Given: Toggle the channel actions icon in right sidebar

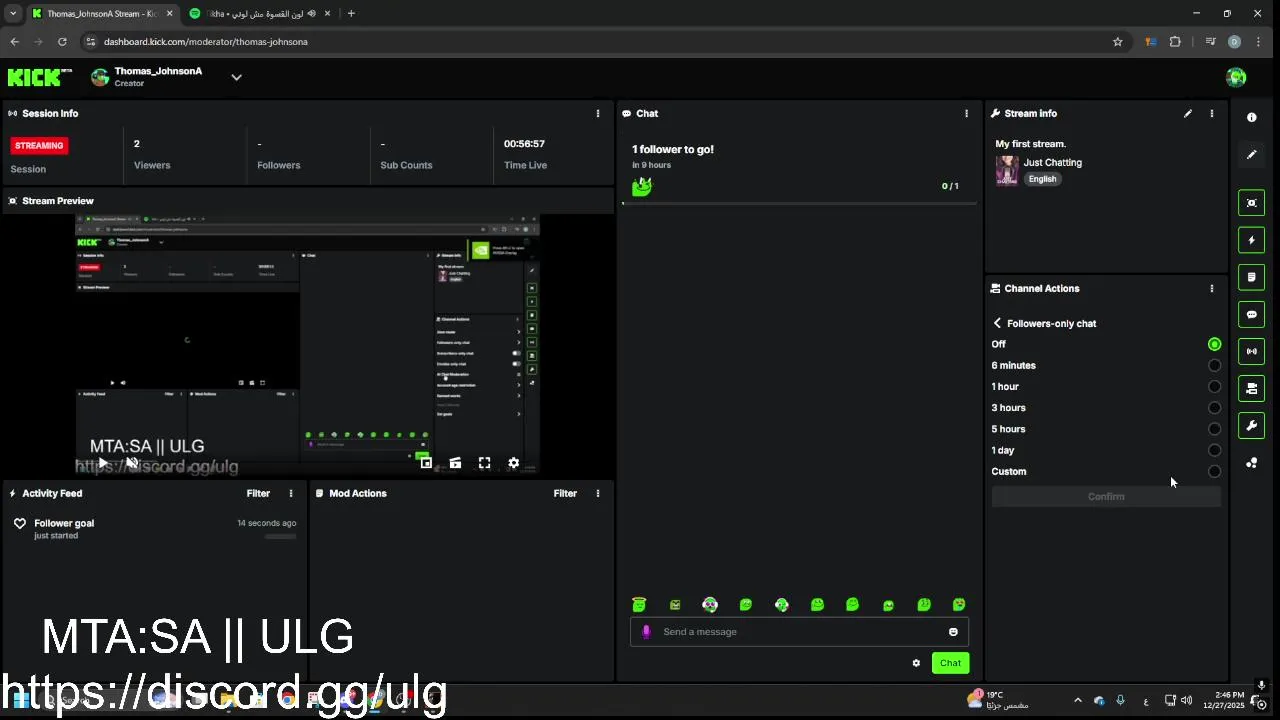Looking at the screenshot, I should 1251,388.
